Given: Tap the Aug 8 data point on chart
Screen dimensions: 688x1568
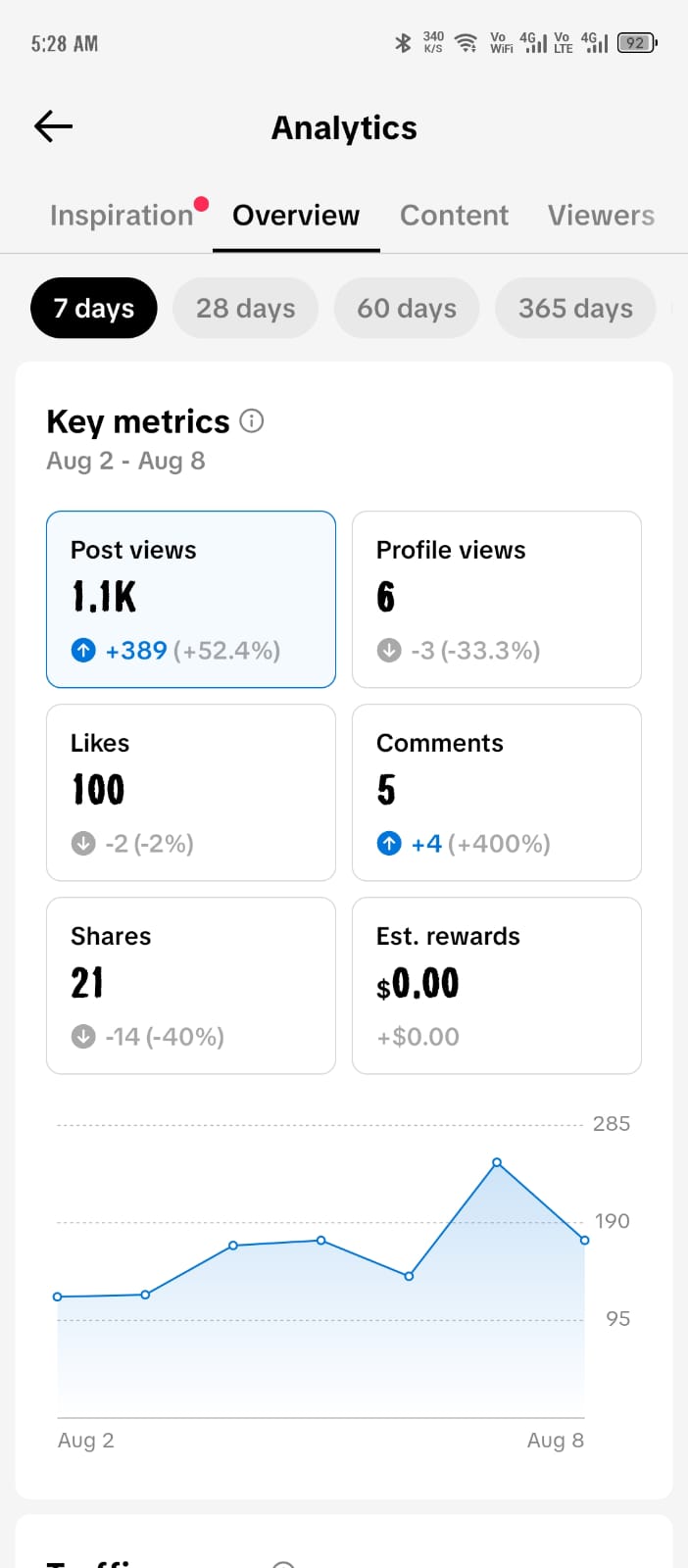Looking at the screenshot, I should [x=585, y=1241].
